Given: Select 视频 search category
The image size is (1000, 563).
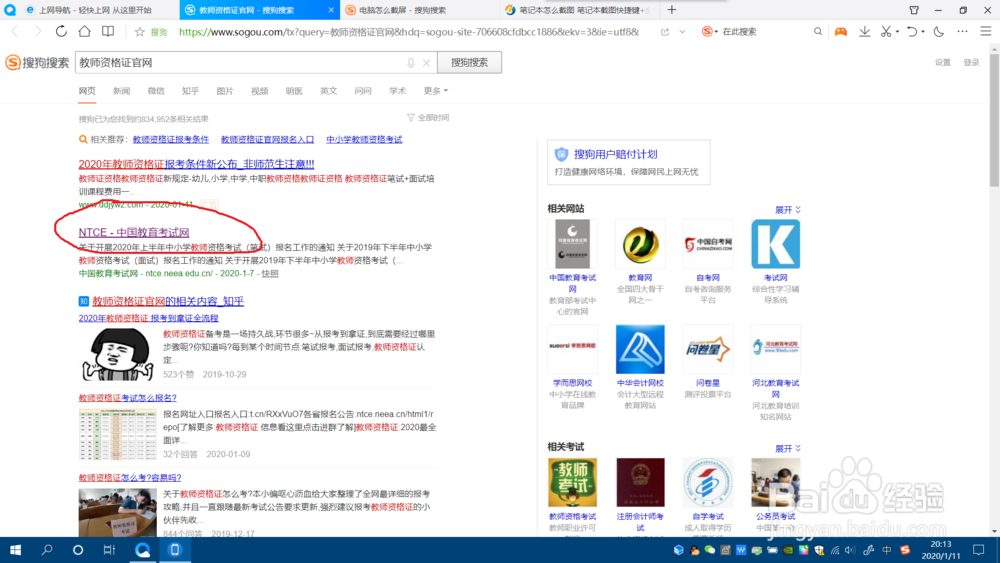Looking at the screenshot, I should (259, 91).
